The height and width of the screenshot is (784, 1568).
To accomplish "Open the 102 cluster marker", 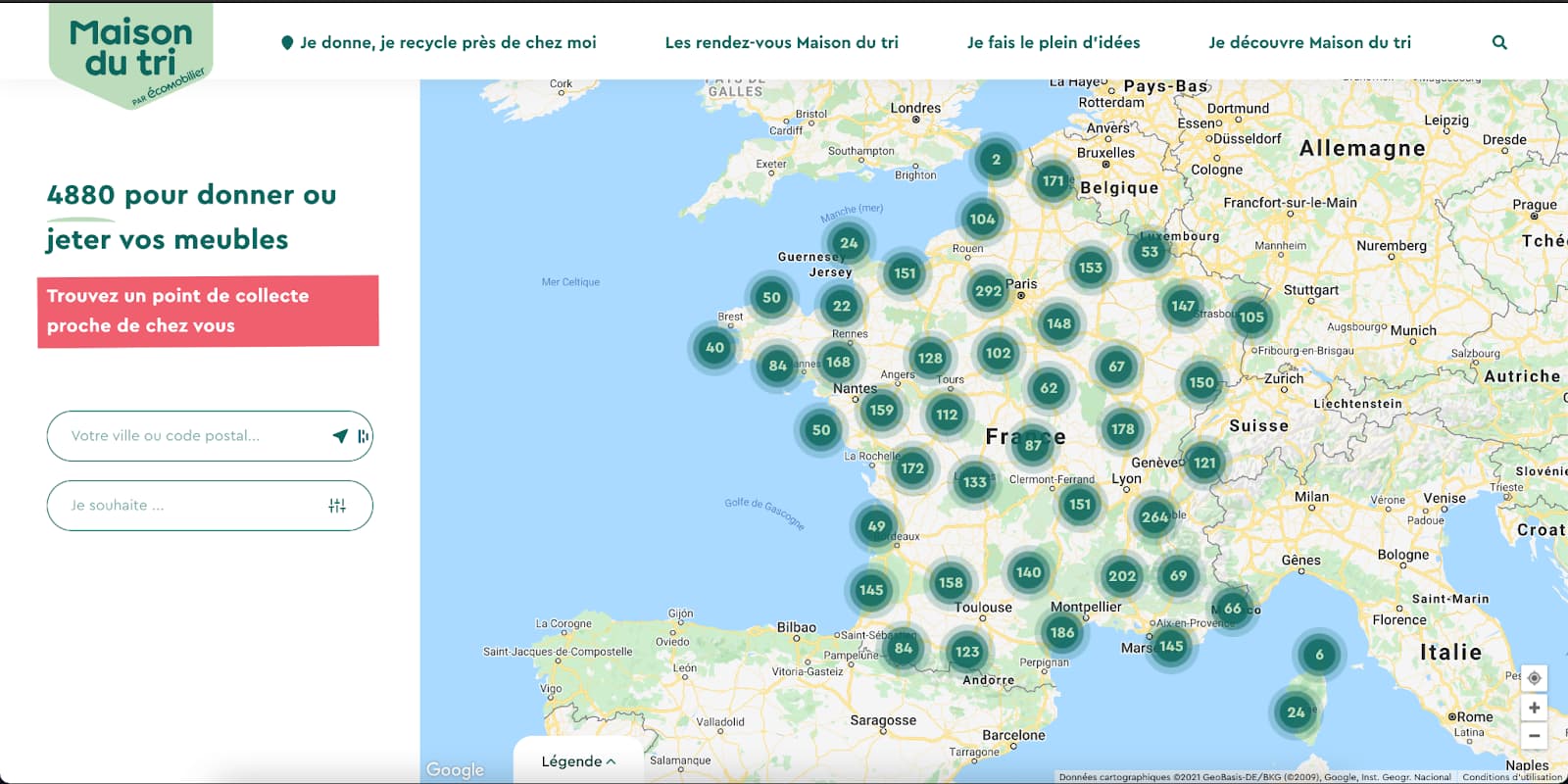I will tap(998, 354).
